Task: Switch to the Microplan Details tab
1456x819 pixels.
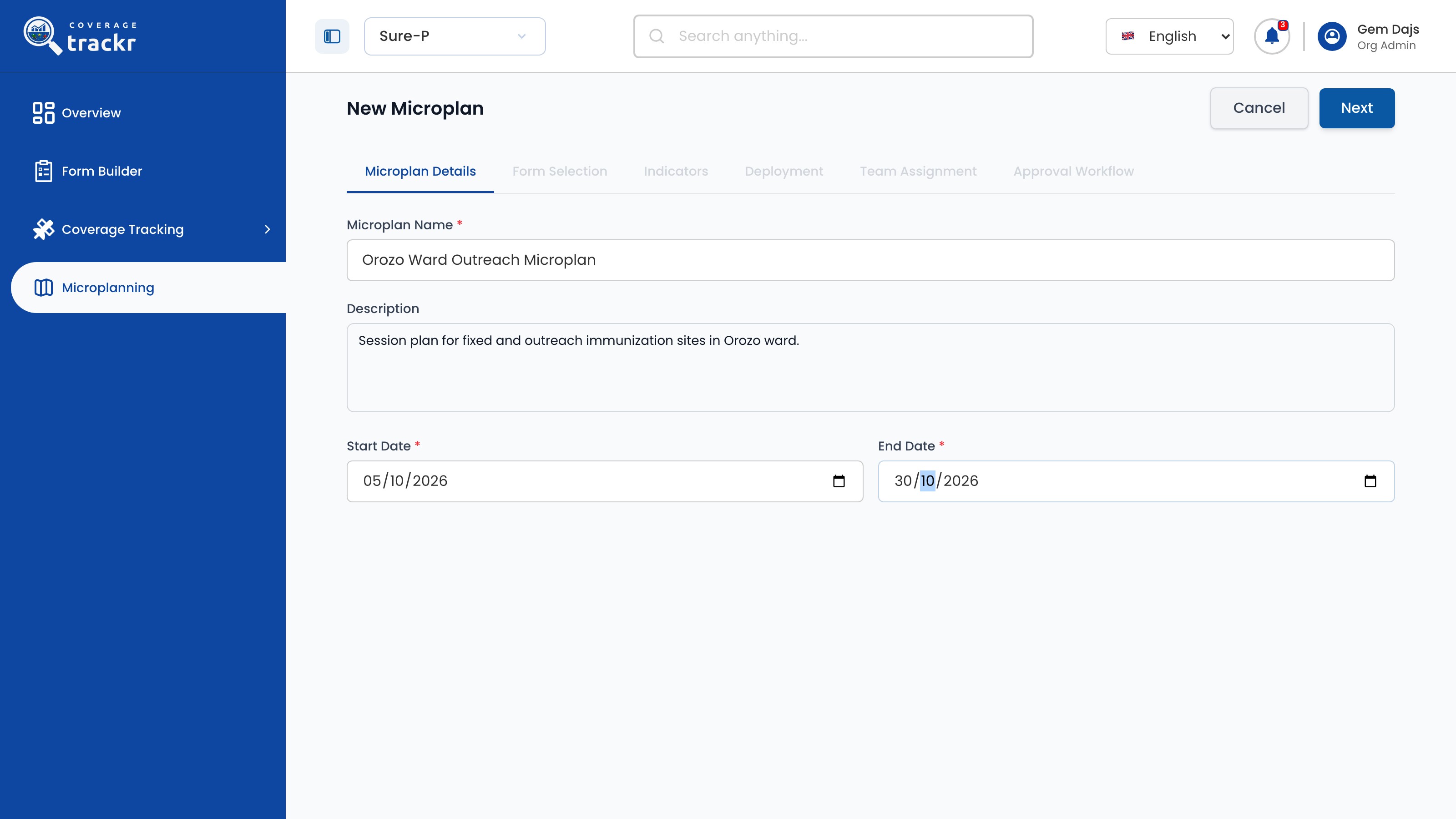Action: point(420,171)
